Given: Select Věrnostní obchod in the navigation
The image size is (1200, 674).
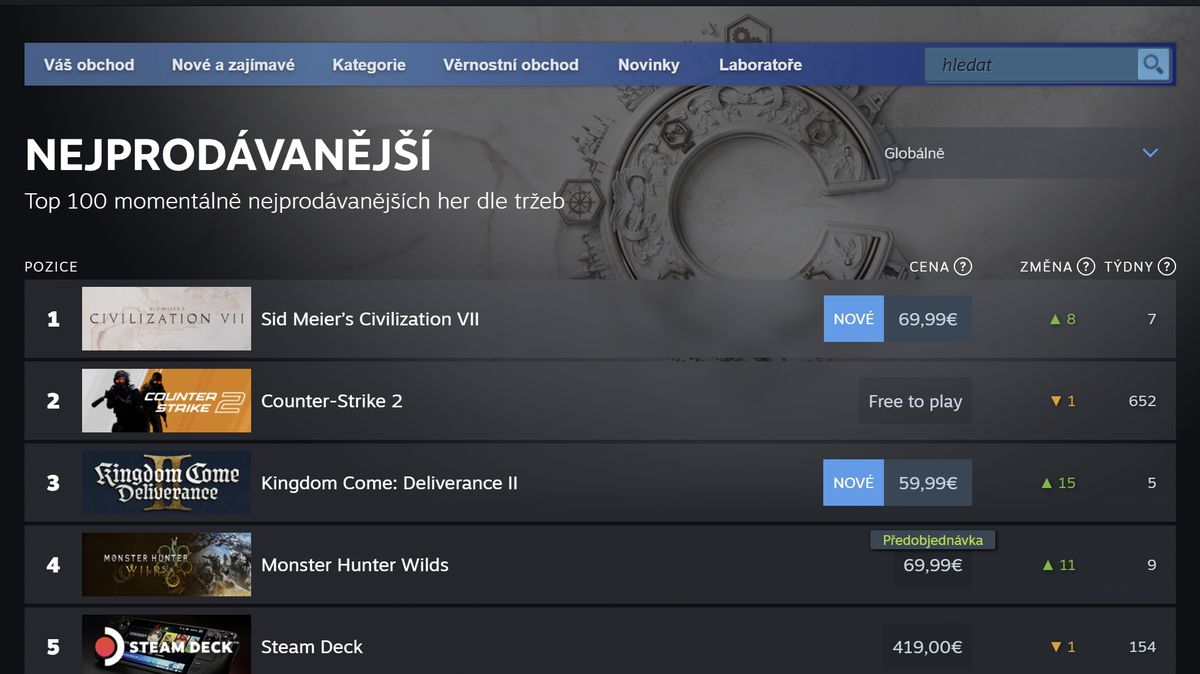Looking at the screenshot, I should (x=511, y=64).
